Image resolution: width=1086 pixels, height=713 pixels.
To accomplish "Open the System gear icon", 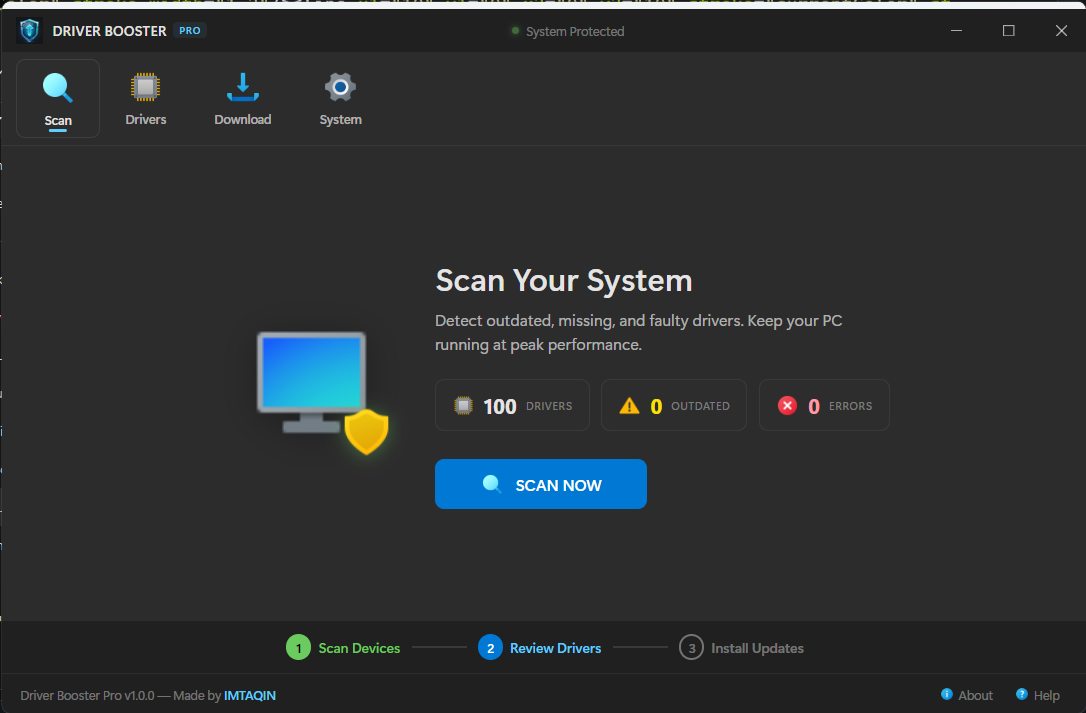I will [x=340, y=88].
